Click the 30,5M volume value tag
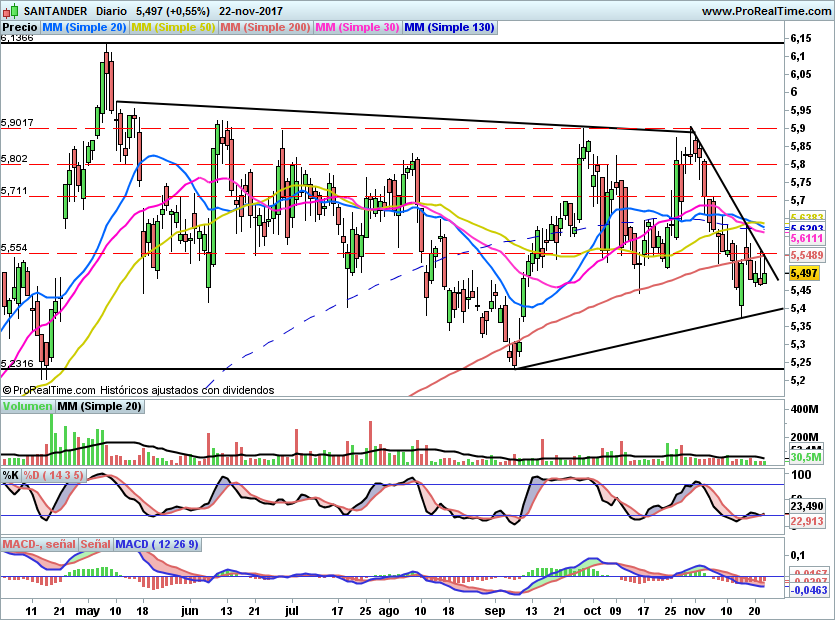 pyautogui.click(x=805, y=458)
